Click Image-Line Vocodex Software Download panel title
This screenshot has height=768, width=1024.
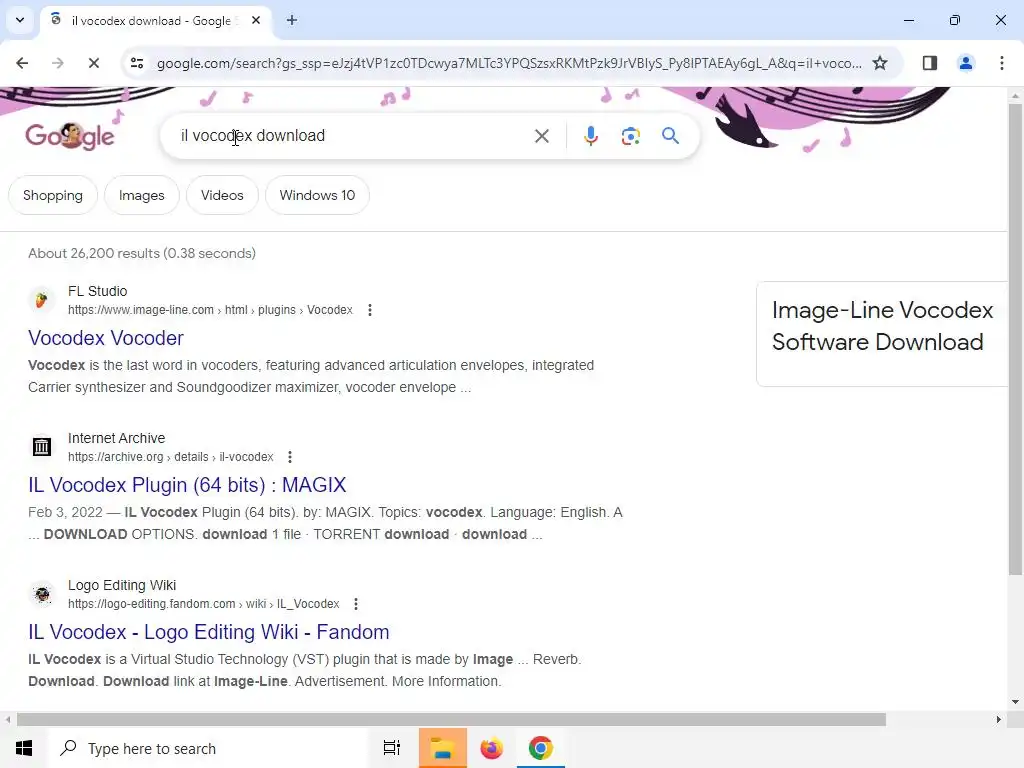click(882, 326)
